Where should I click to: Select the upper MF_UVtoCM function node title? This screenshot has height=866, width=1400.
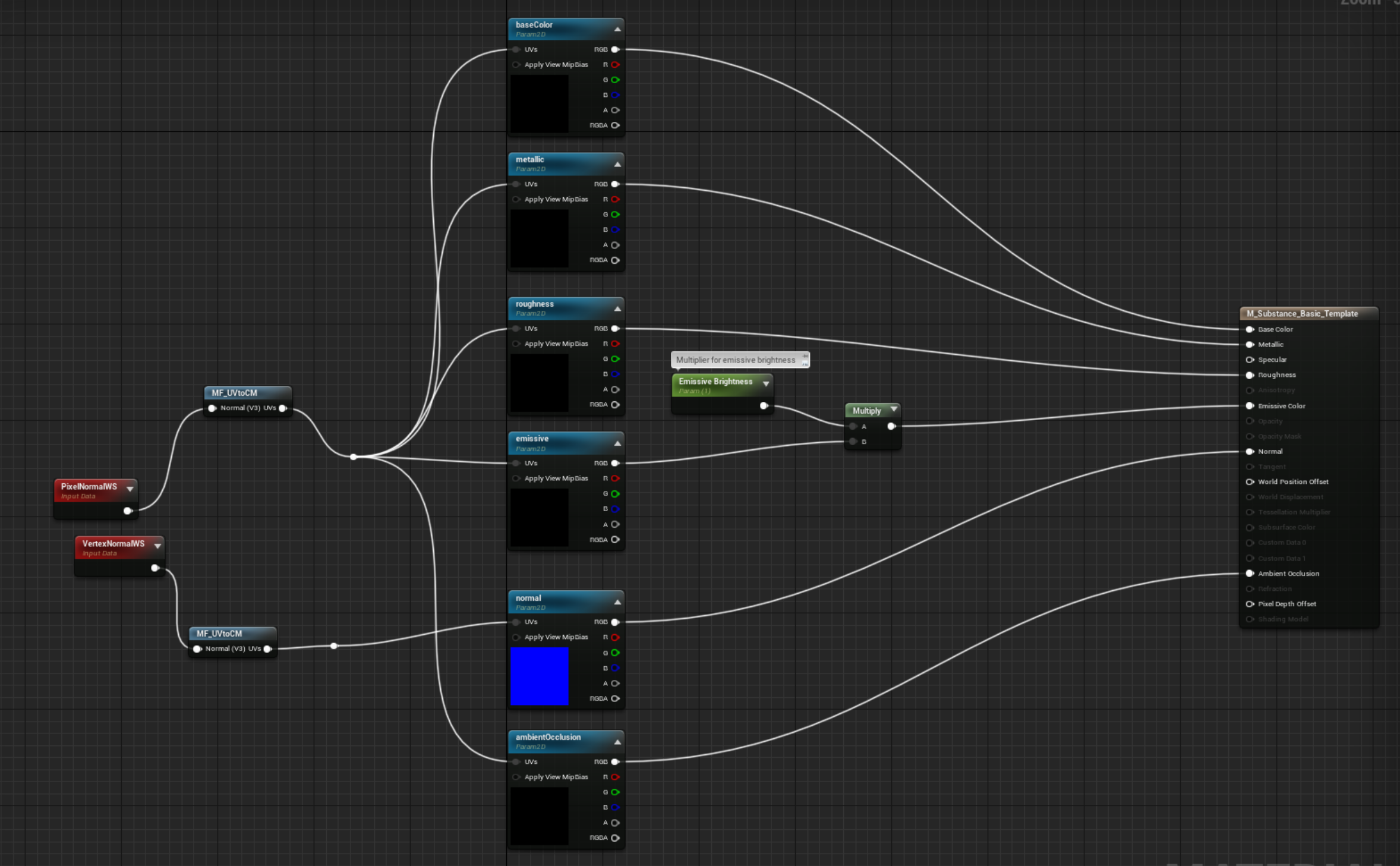pos(235,393)
